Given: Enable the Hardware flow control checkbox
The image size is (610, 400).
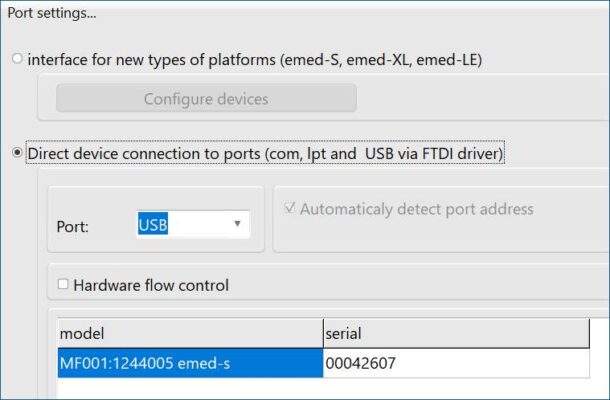Looking at the screenshot, I should [63, 285].
